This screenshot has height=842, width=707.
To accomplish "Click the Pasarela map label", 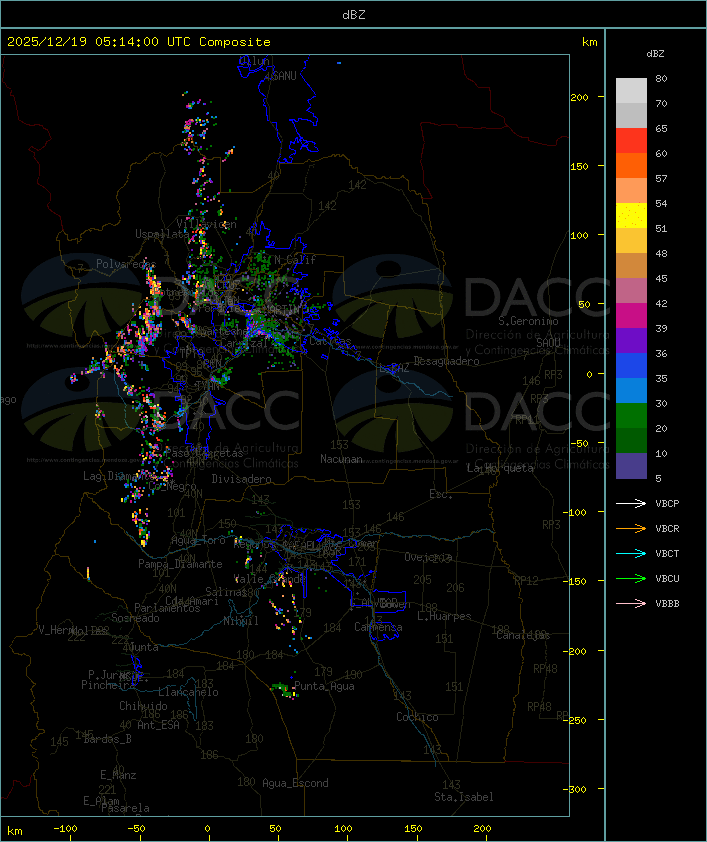I will pyautogui.click(x=126, y=808).
